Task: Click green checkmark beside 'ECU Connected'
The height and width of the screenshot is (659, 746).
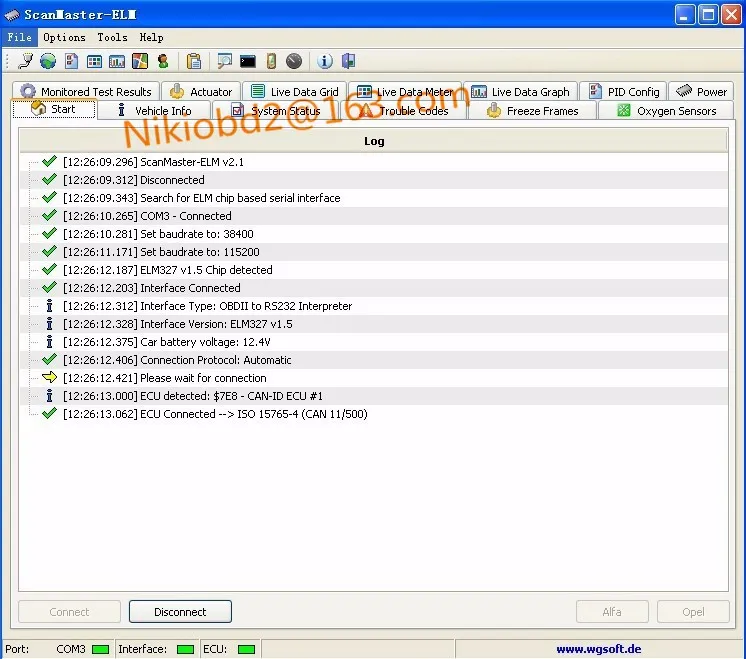Action: [x=49, y=413]
